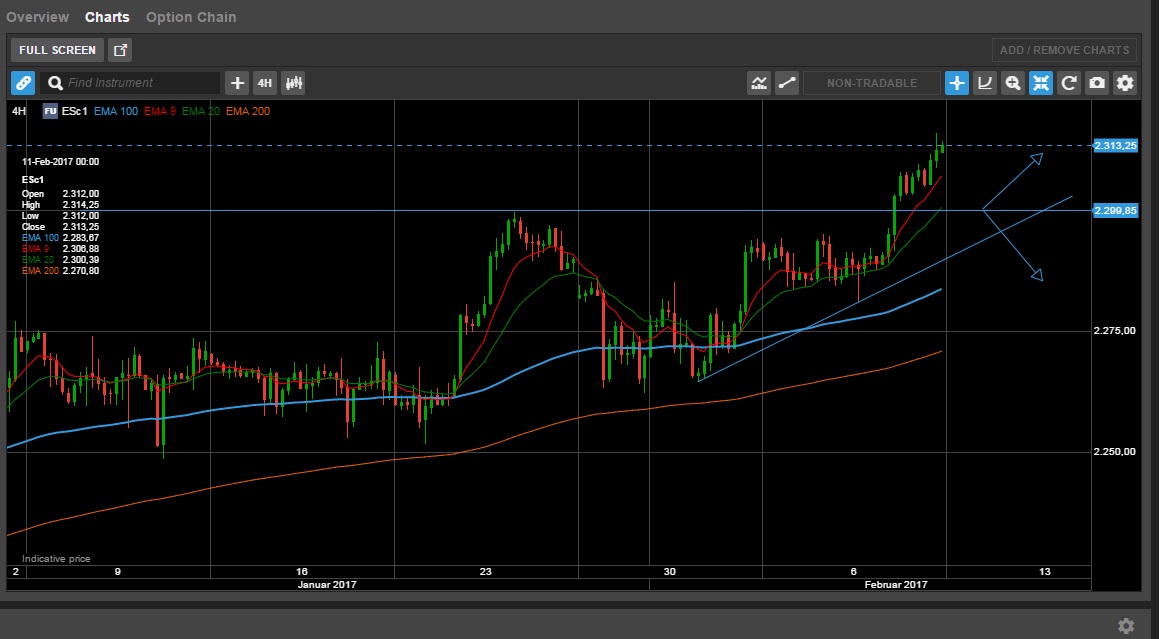Click the search magnifier icon
The width and height of the screenshot is (1165, 639).
pos(55,83)
